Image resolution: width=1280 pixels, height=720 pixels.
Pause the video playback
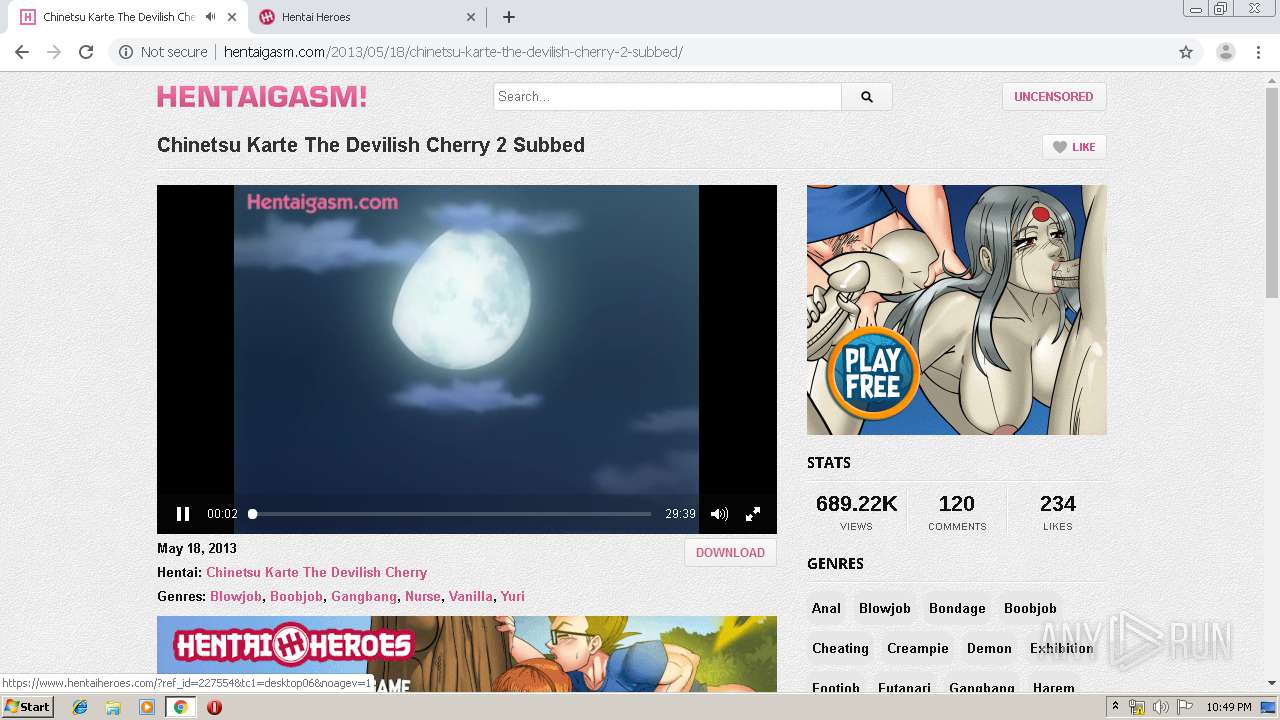(183, 514)
